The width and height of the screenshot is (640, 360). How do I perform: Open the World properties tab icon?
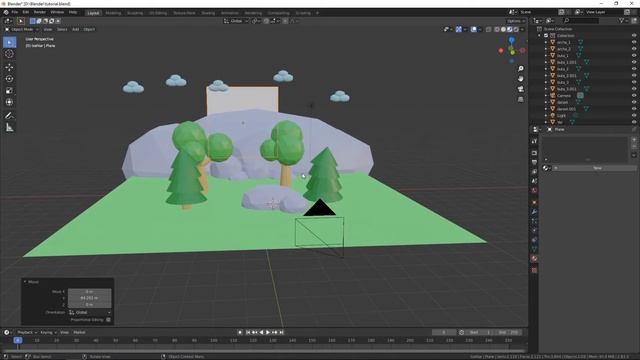coord(534,191)
